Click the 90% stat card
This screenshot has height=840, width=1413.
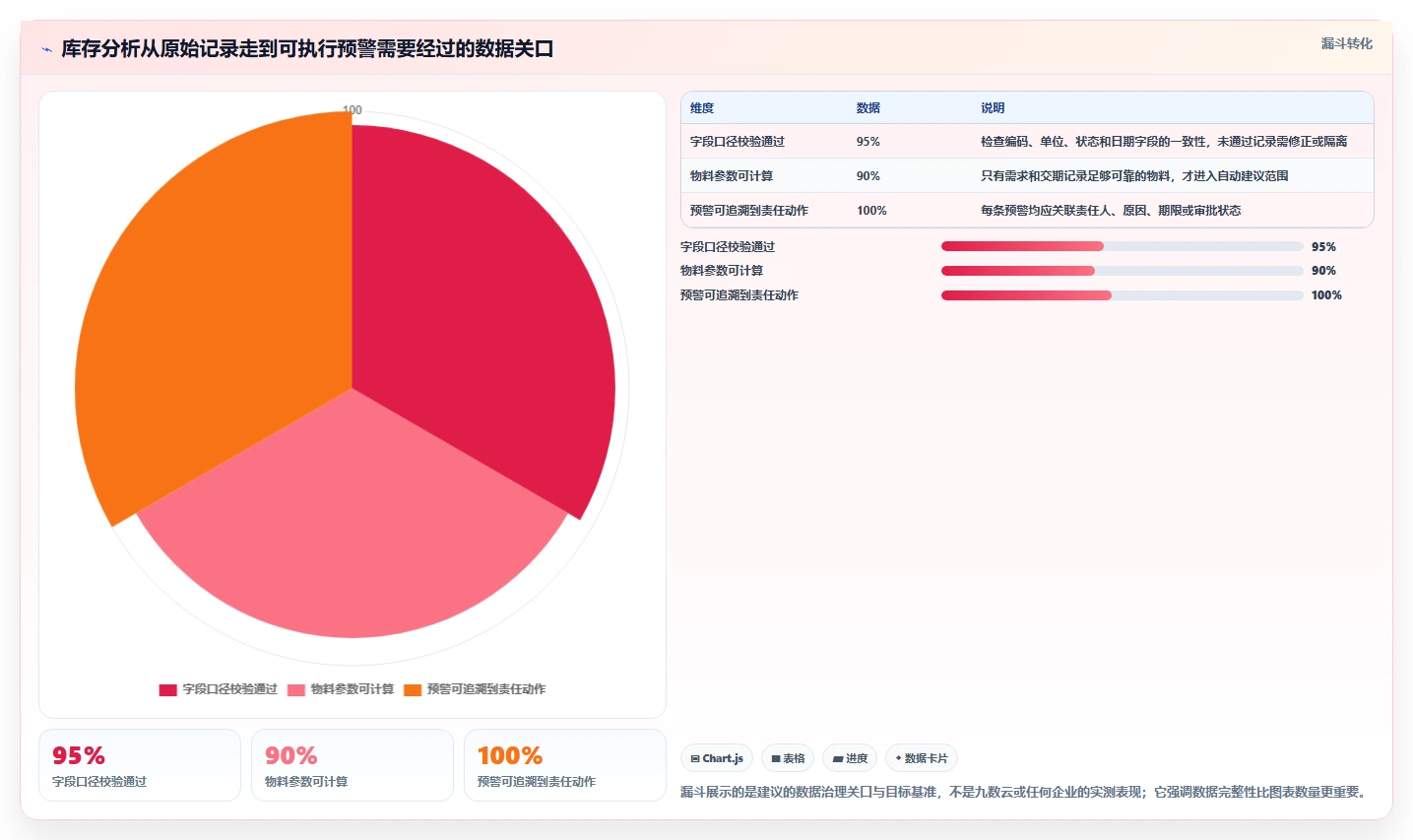click(x=353, y=765)
